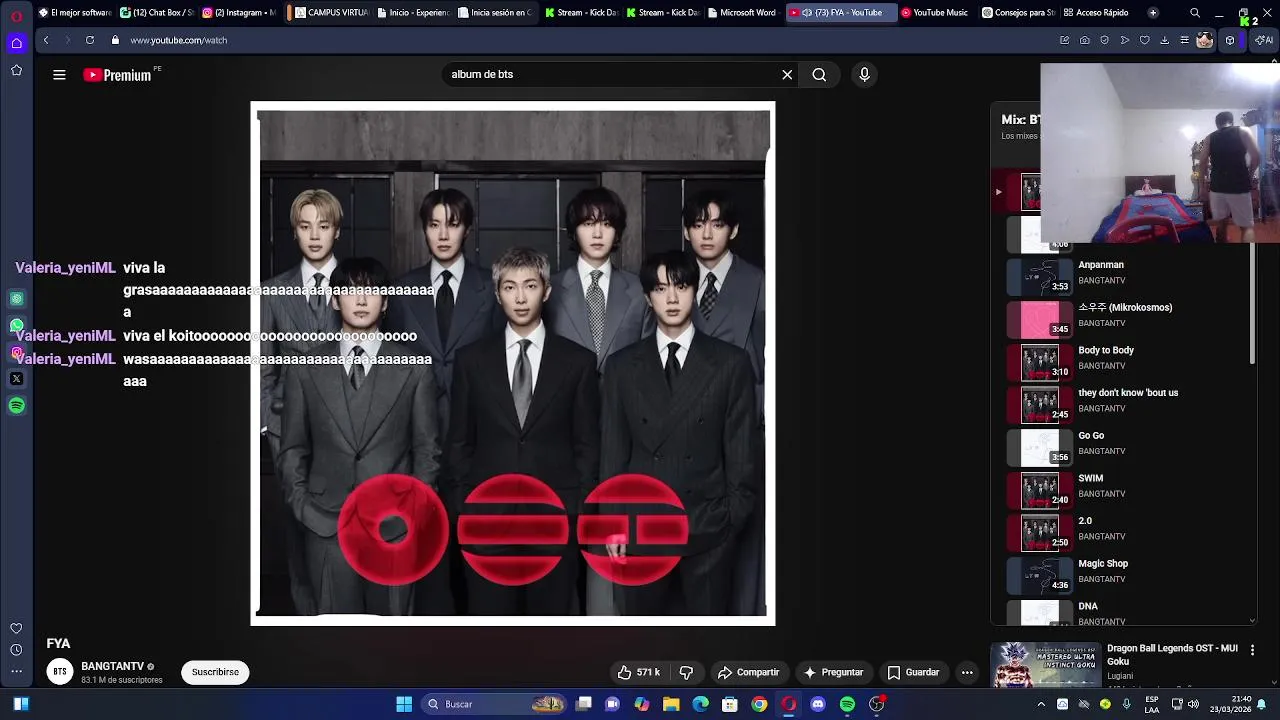This screenshot has height=720, width=1280.
Task: Open Opera sidebar home icon
Action: [16, 43]
